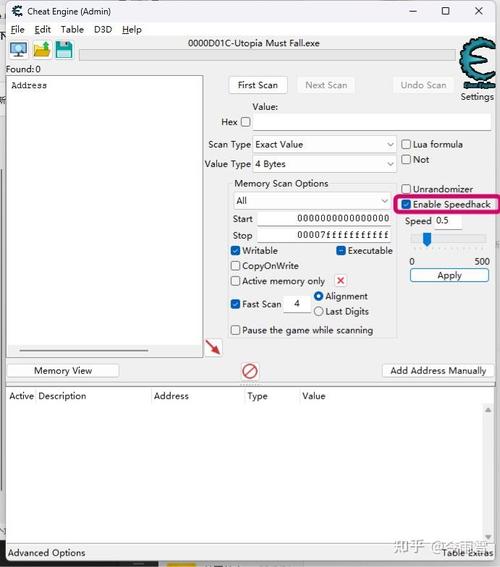Click the red X next to Active memory only
This screenshot has height=567, width=500.
(341, 281)
